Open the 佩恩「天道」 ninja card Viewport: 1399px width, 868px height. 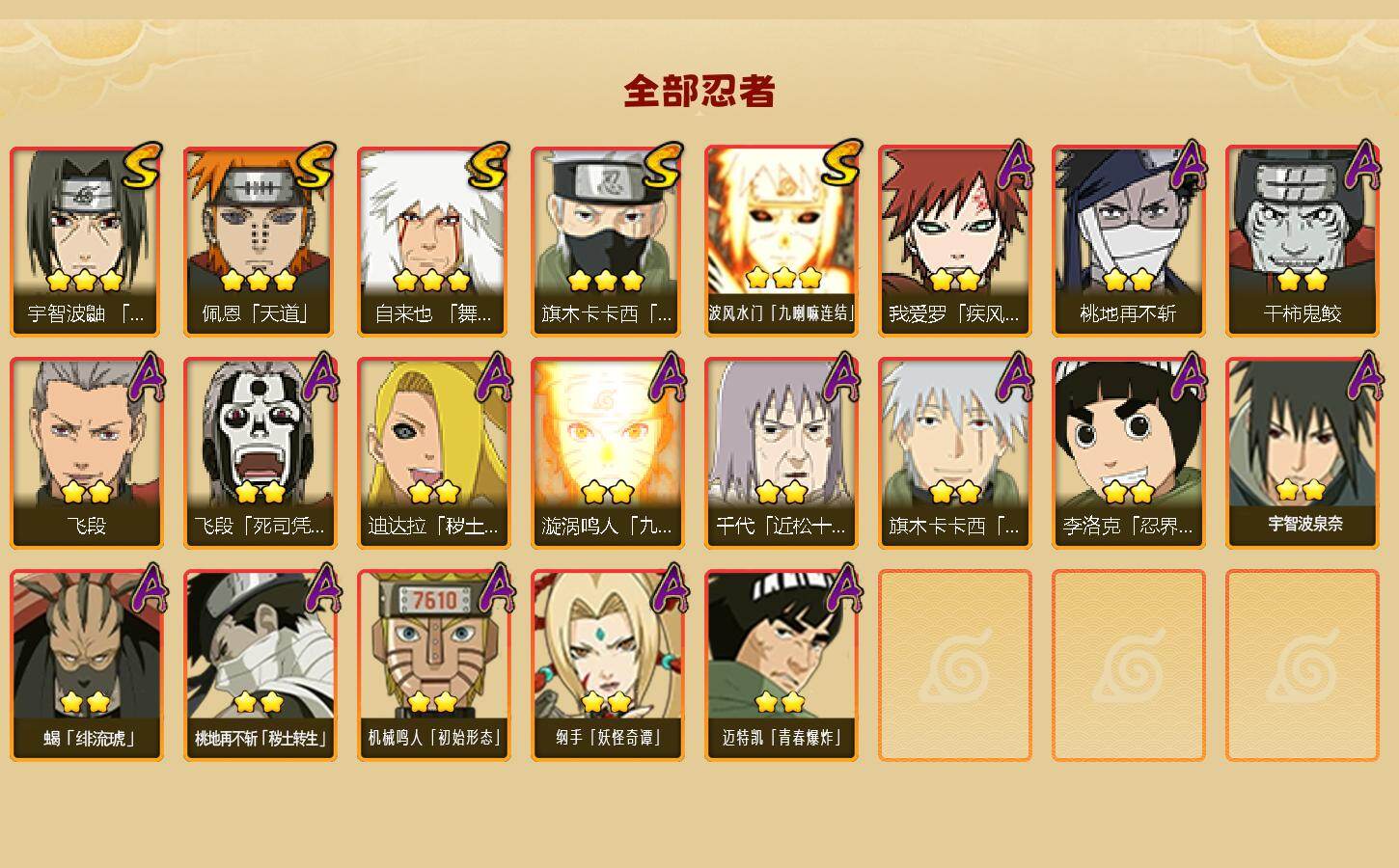260,241
